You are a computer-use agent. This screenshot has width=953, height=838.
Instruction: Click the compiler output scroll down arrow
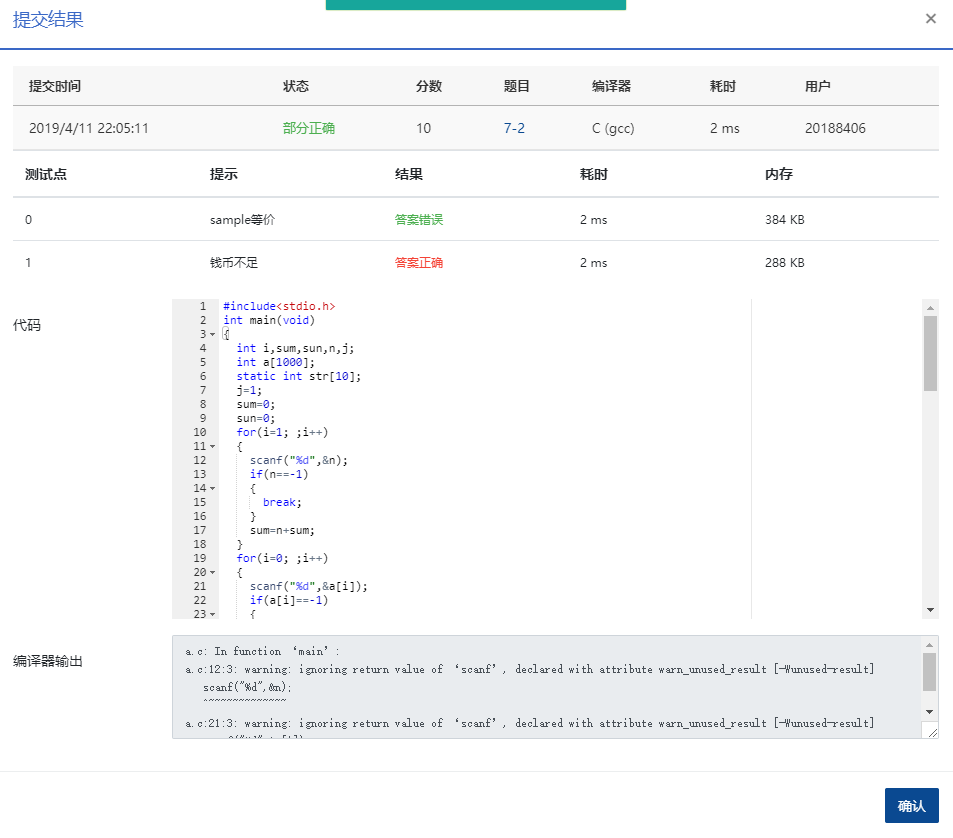coord(929,712)
